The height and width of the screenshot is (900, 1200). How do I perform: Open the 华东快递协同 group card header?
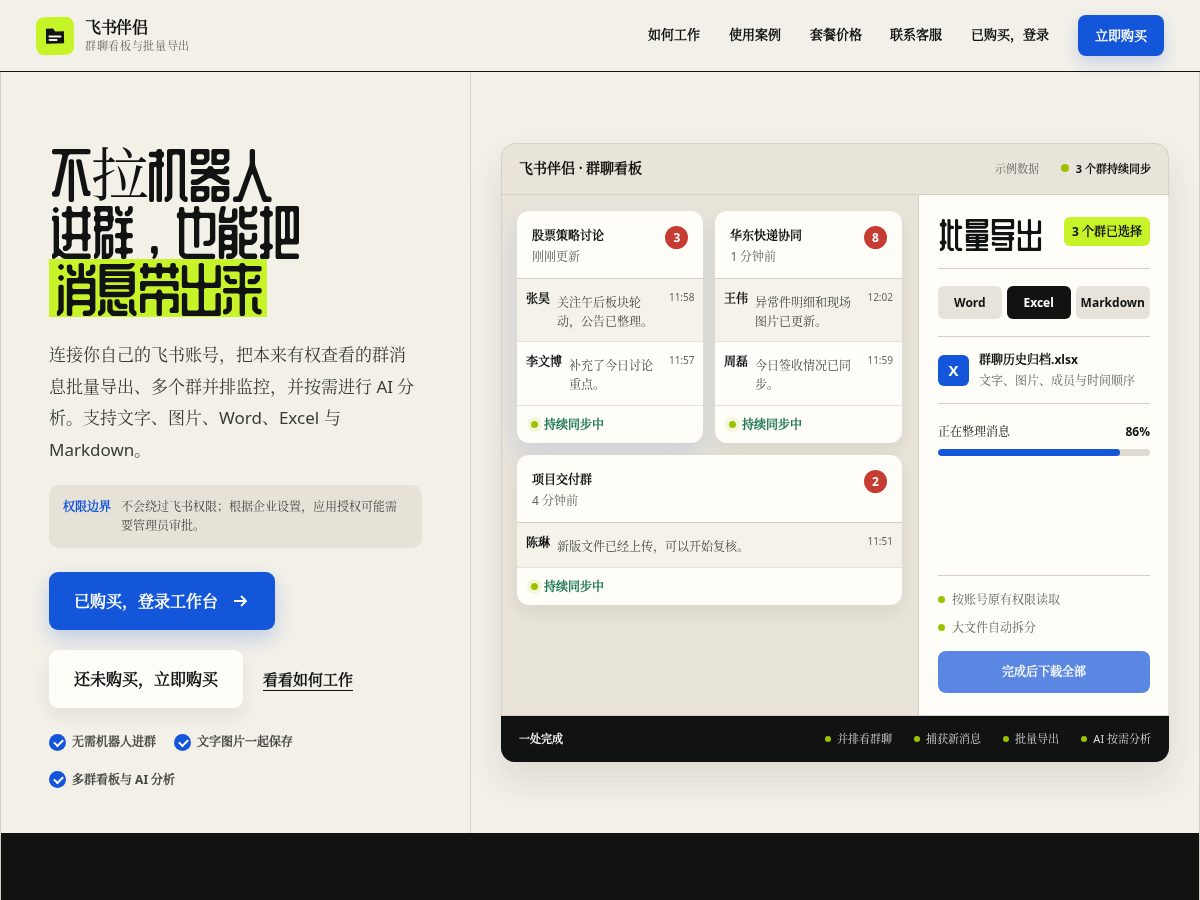click(808, 245)
